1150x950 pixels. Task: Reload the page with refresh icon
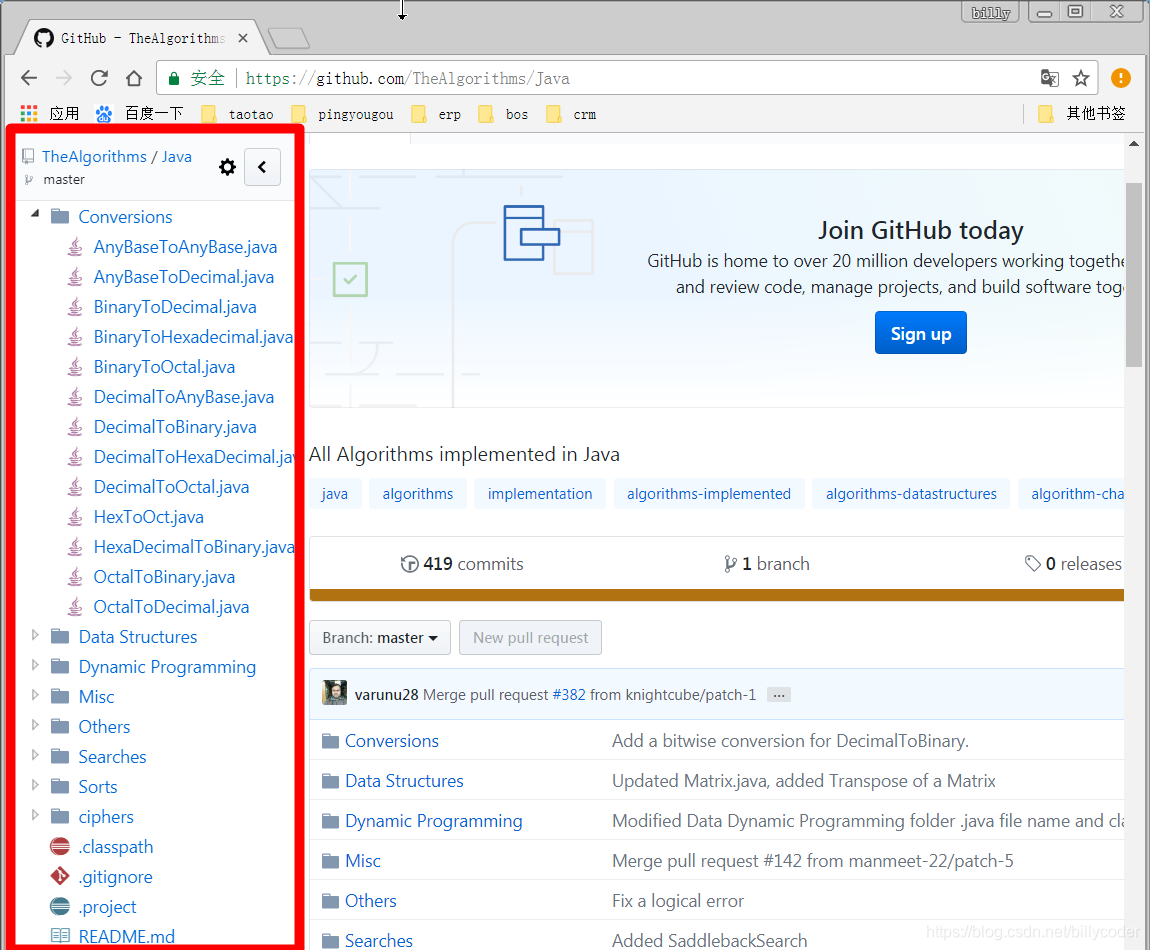point(99,78)
